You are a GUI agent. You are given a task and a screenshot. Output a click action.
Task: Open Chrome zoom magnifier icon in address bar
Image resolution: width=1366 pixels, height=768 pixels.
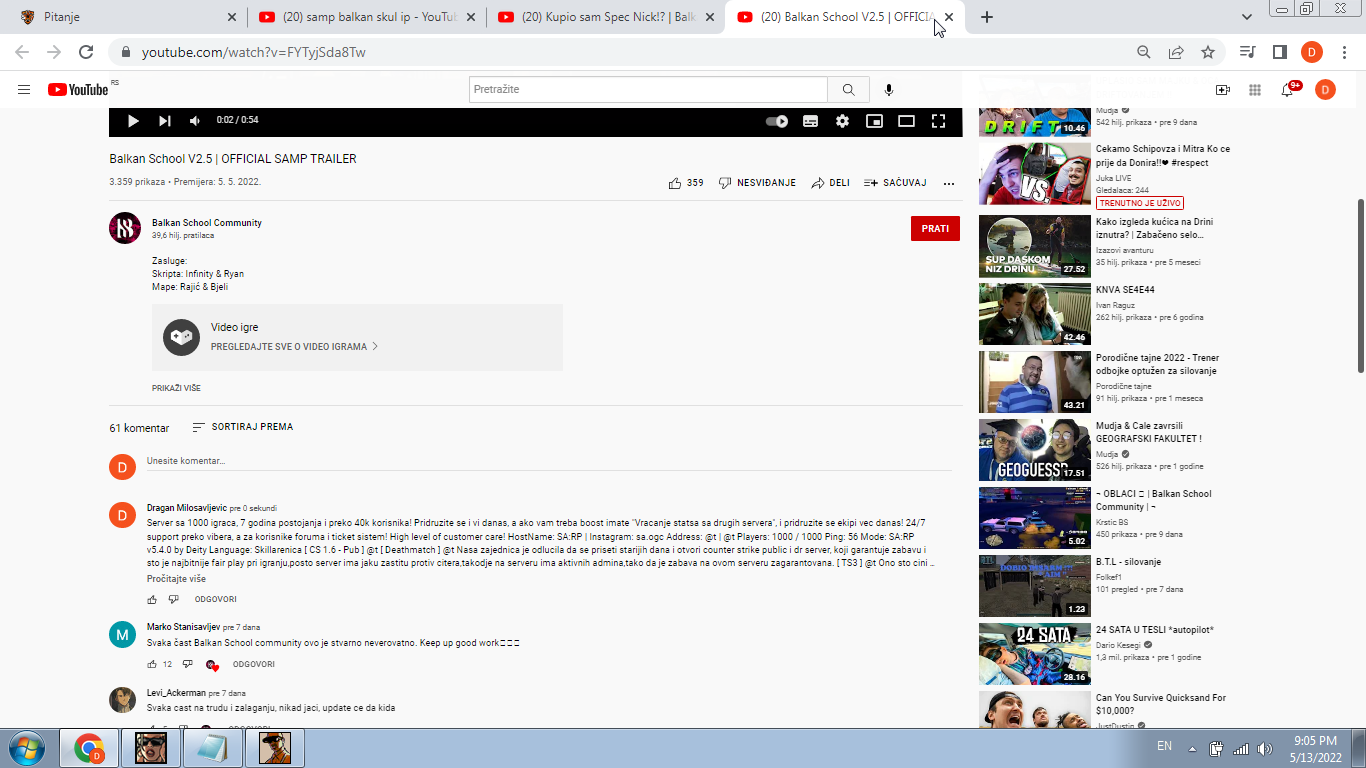[1144, 52]
